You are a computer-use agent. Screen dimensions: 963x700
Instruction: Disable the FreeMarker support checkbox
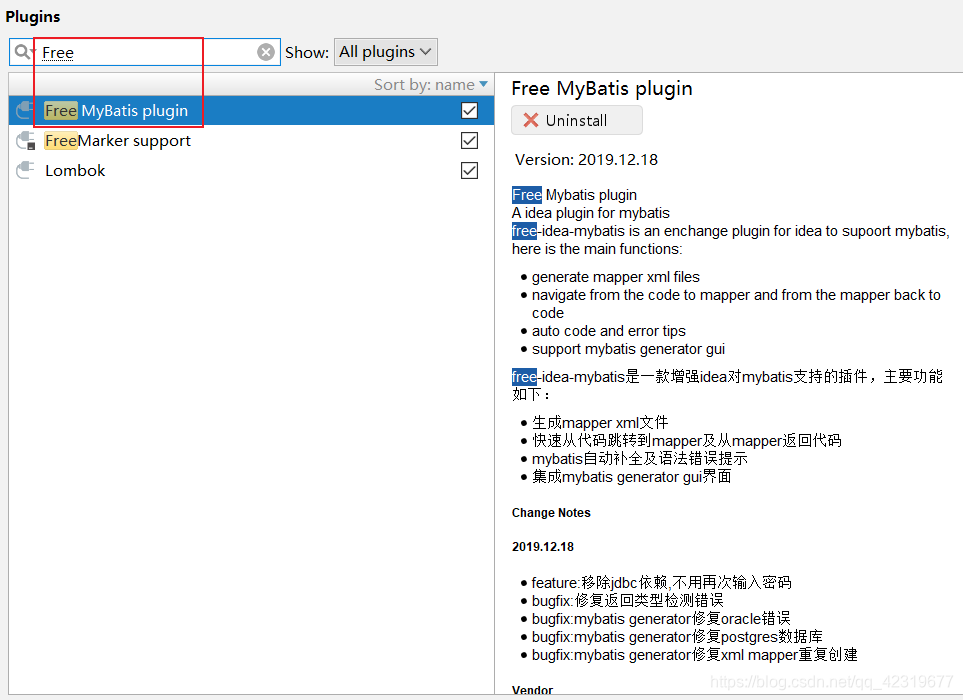coord(469,141)
